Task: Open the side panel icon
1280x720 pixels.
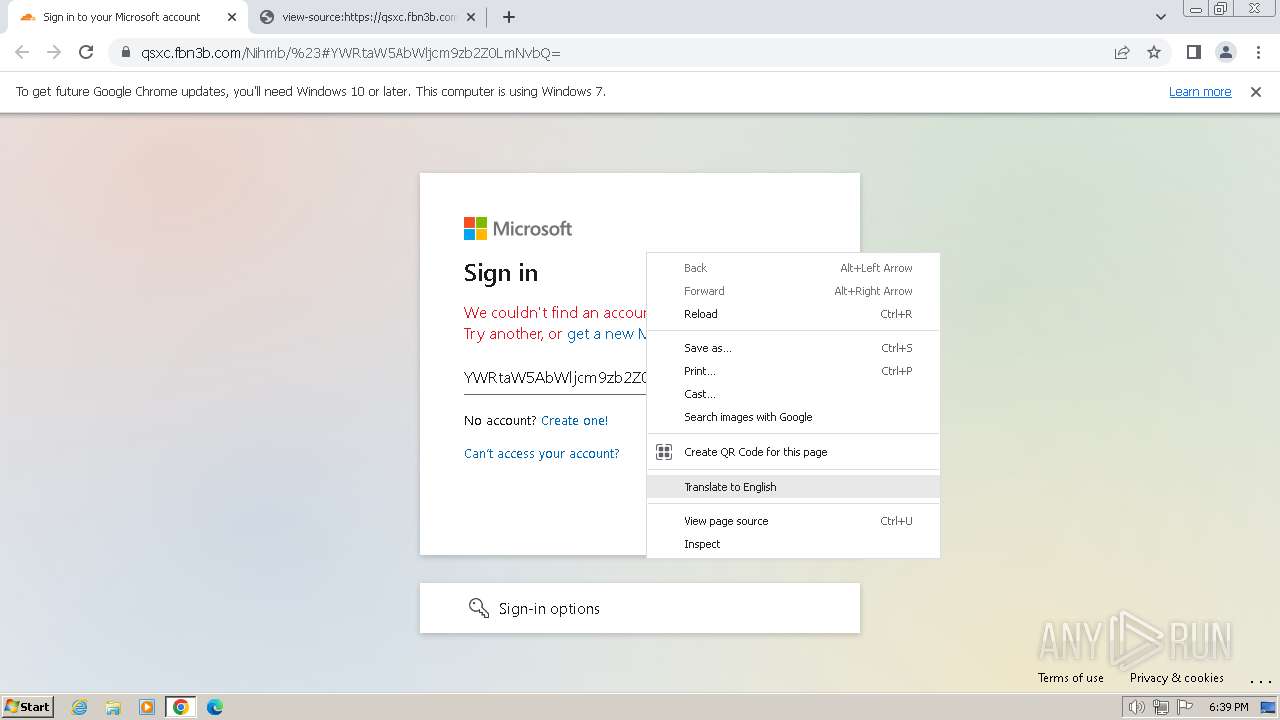Action: [x=1193, y=52]
